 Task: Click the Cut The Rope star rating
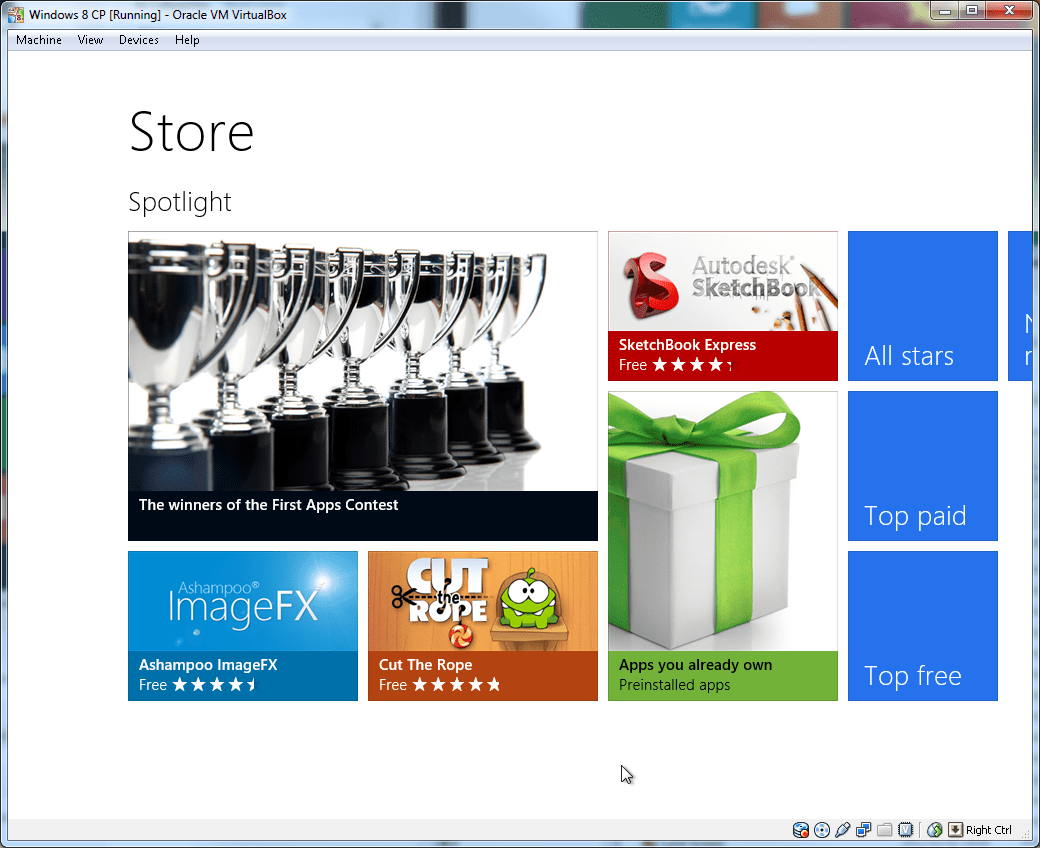pos(457,684)
